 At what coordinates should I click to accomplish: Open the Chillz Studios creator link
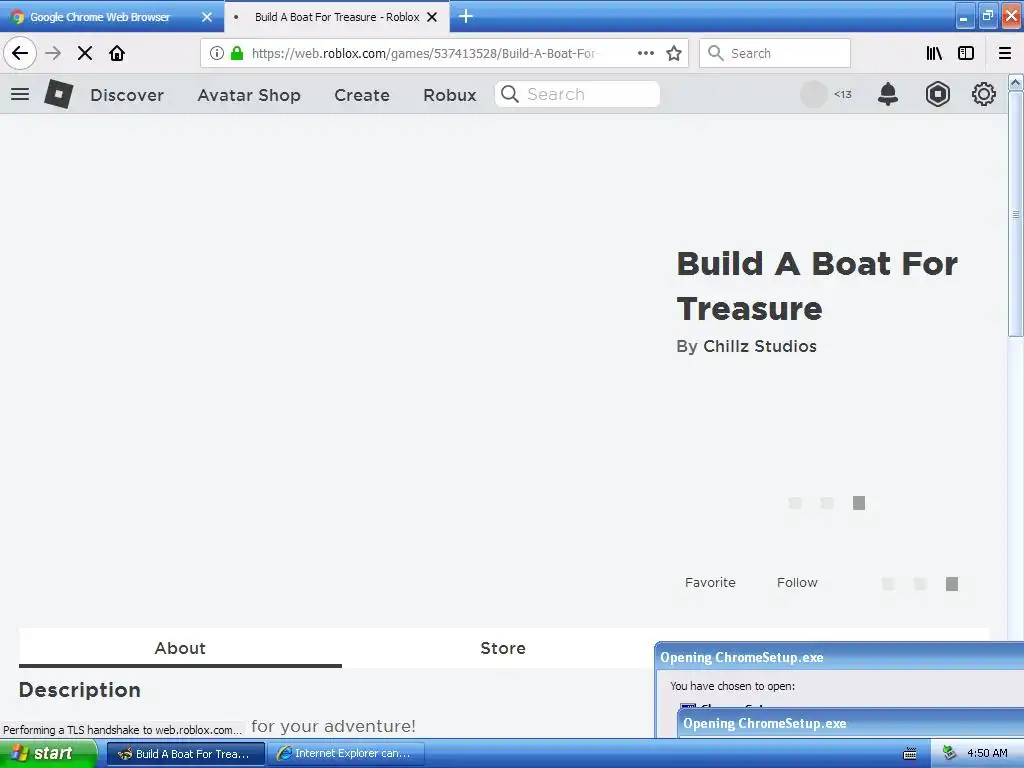pos(760,346)
